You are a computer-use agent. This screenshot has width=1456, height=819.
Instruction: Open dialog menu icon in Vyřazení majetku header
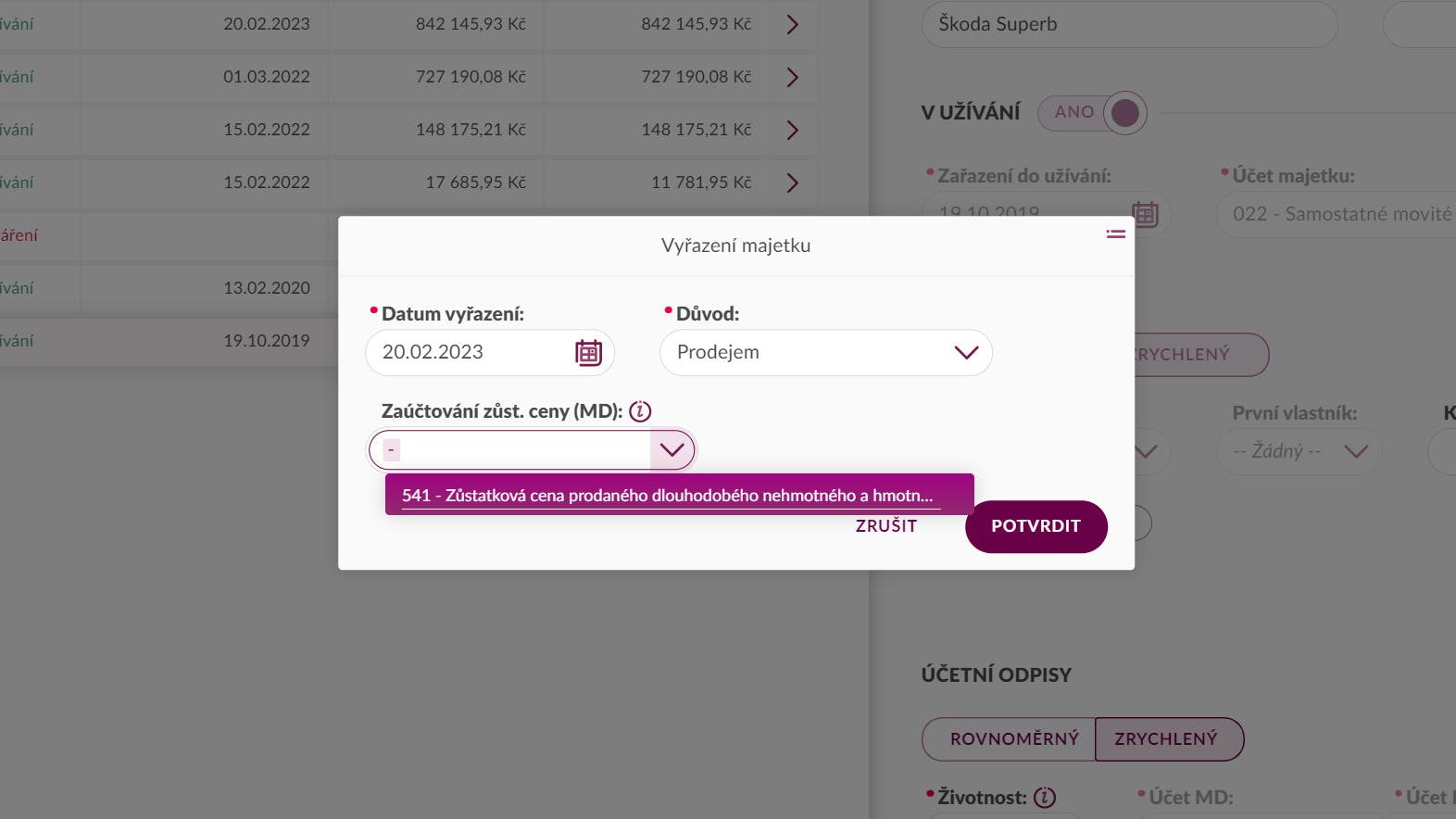click(x=1115, y=234)
